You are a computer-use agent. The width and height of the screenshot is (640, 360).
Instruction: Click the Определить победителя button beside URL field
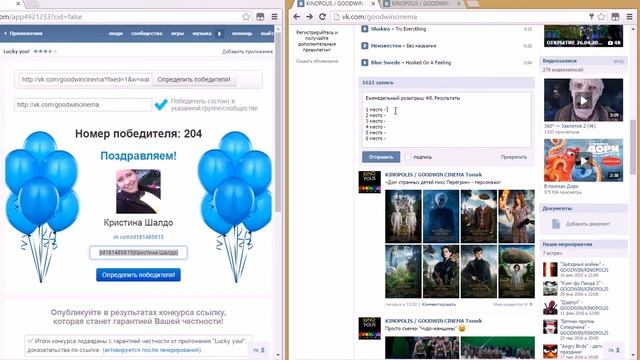194,80
